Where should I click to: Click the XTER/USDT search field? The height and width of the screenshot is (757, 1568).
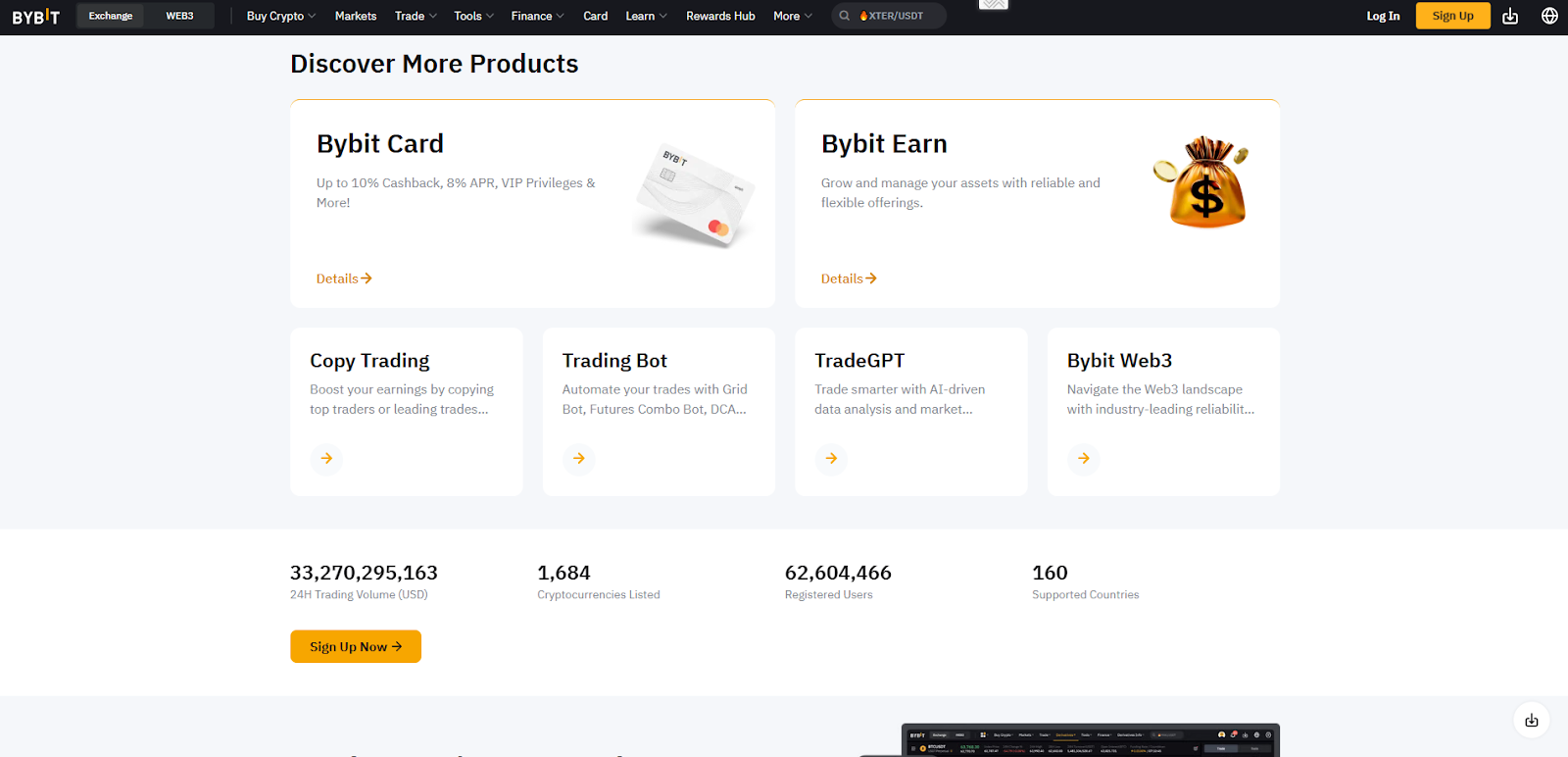click(889, 16)
